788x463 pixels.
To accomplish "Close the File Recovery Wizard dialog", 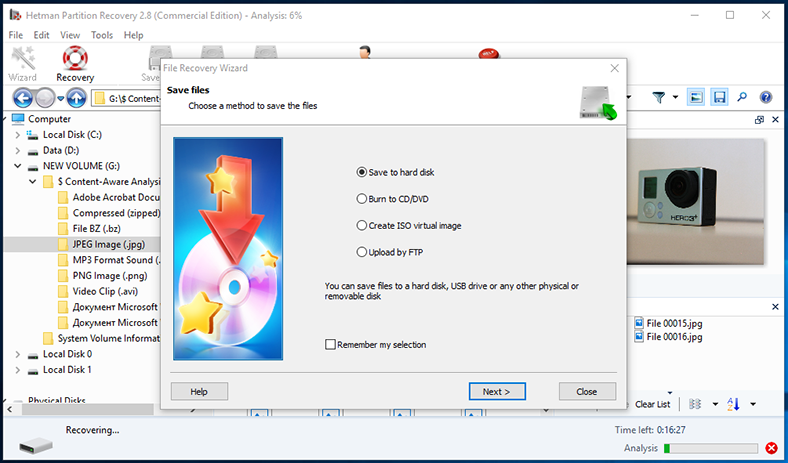I will pyautogui.click(x=615, y=68).
